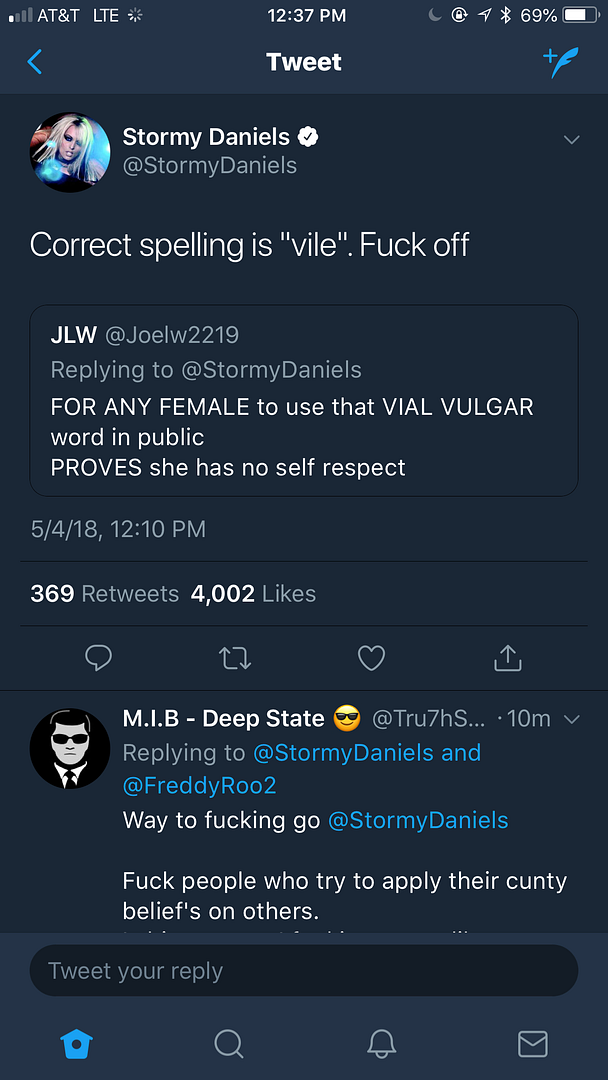Viewport: 608px width, 1080px height.
Task: Expand the Stormy Daniels tweet options chevron
Action: pyautogui.click(x=572, y=140)
